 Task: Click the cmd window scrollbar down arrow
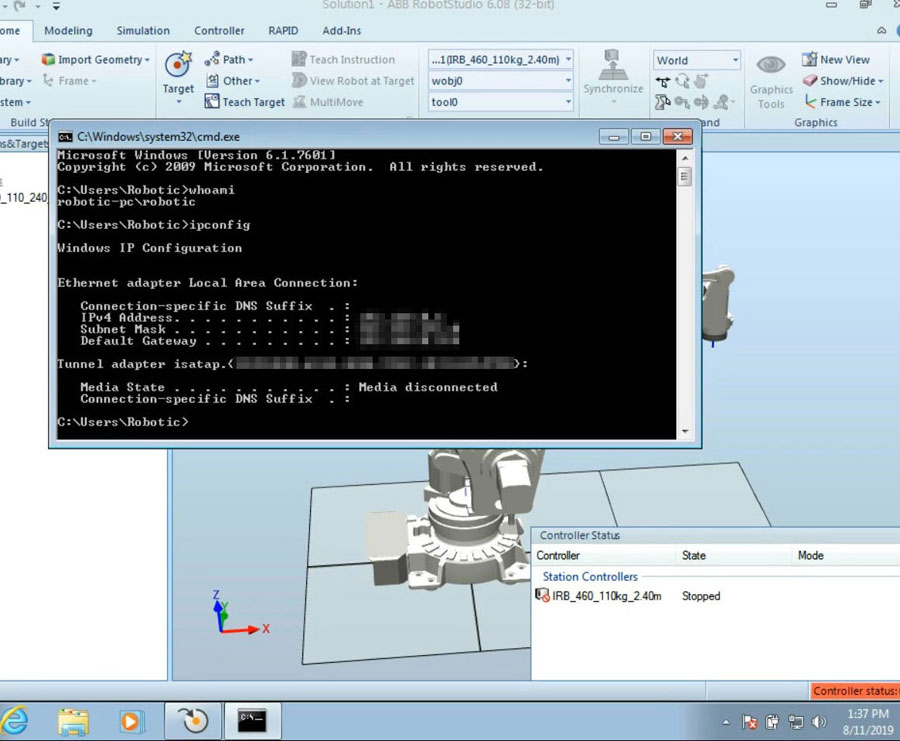tap(685, 431)
